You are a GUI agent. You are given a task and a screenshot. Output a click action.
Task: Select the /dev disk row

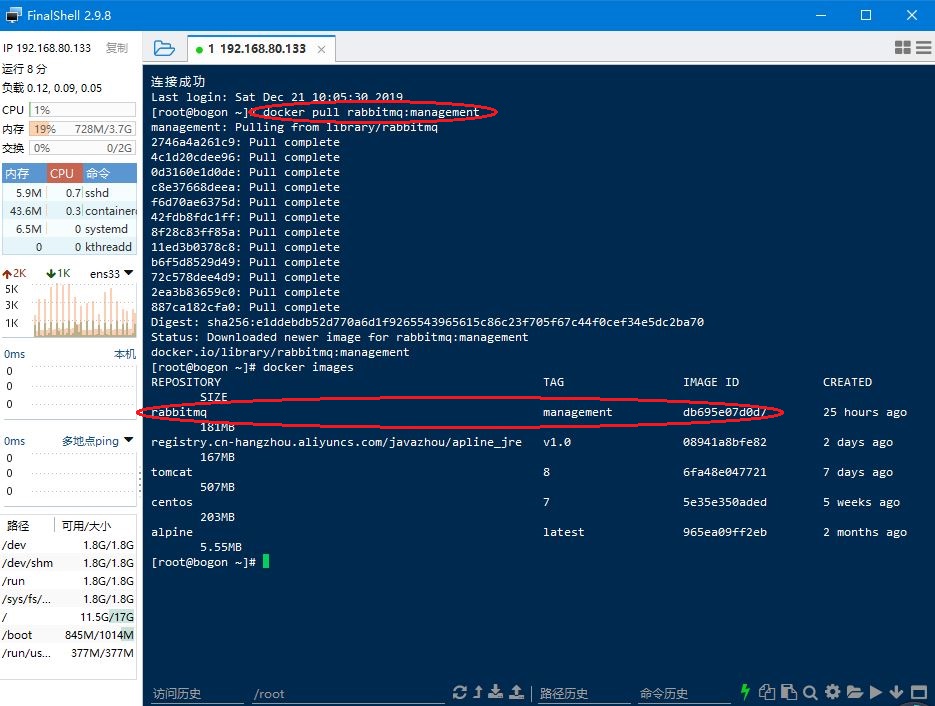[x=69, y=545]
